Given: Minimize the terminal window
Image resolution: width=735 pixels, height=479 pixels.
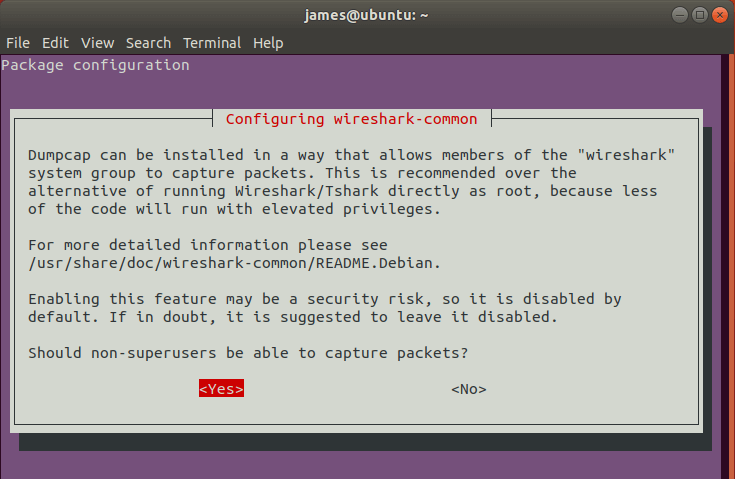Looking at the screenshot, I should click(680, 15).
